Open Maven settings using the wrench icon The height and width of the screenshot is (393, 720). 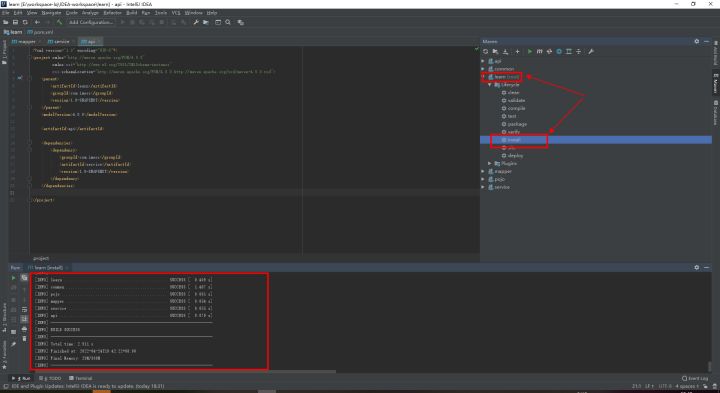(x=591, y=51)
